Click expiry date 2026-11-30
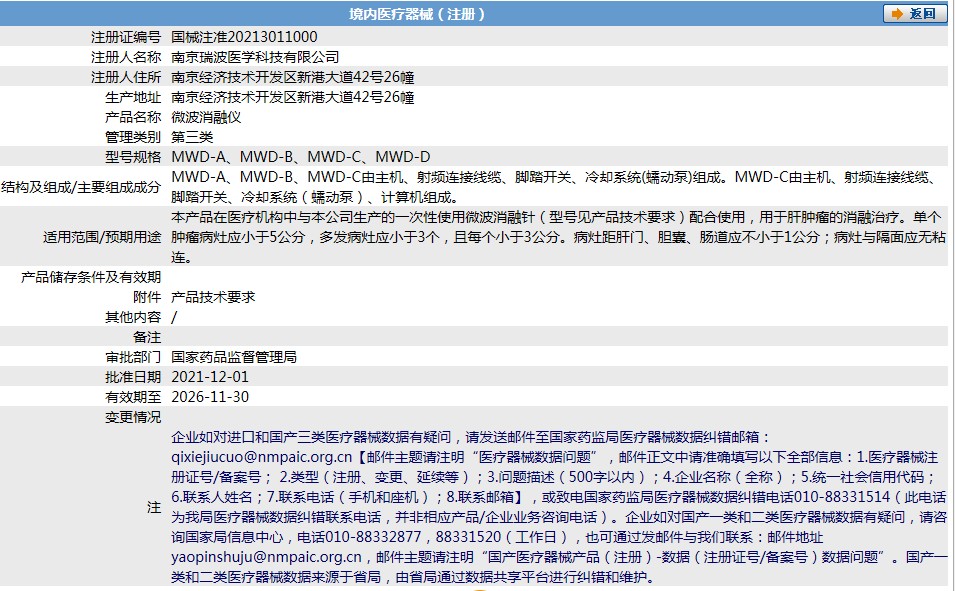Viewport: 955px width, 591px height. coord(210,397)
